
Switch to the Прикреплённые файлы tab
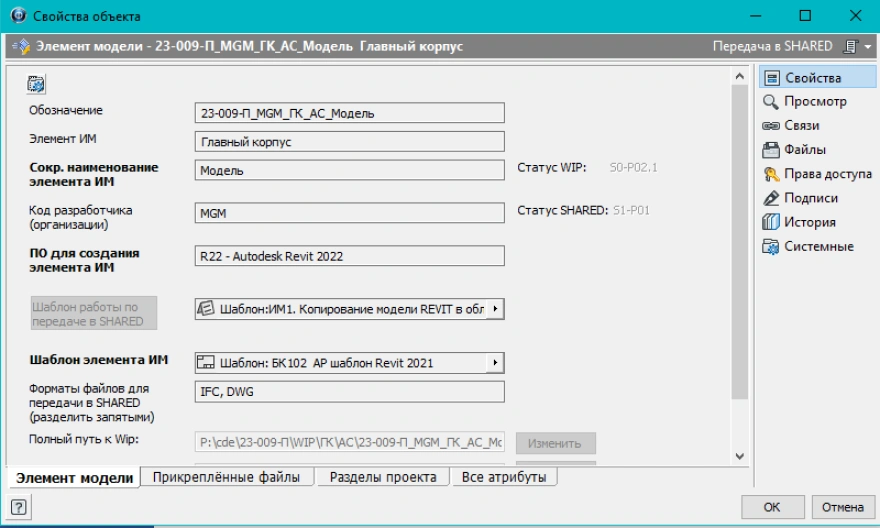(x=226, y=478)
